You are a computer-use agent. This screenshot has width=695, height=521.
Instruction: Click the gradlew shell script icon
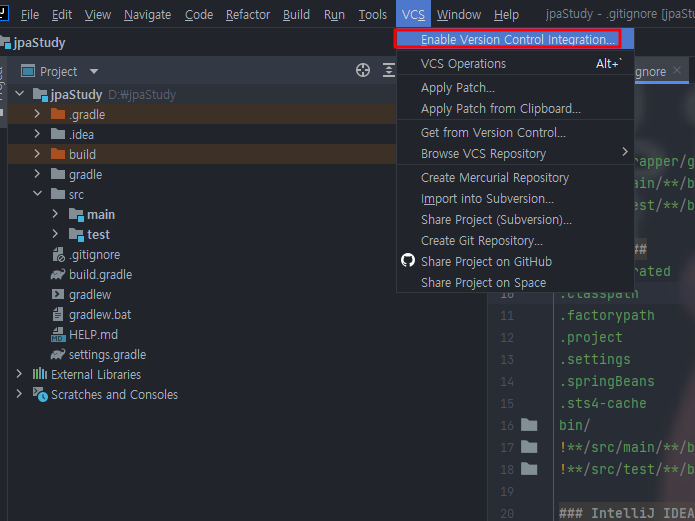point(58,294)
